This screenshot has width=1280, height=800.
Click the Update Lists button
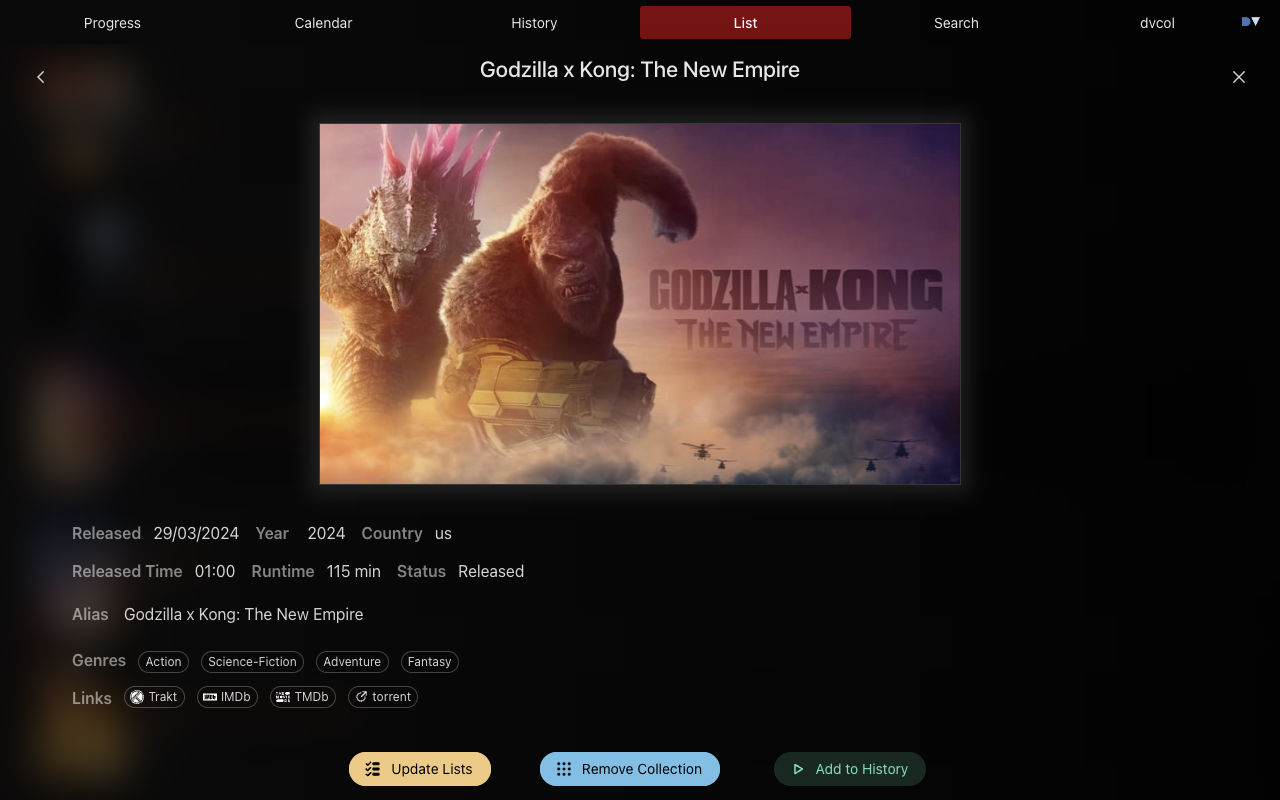click(420, 769)
